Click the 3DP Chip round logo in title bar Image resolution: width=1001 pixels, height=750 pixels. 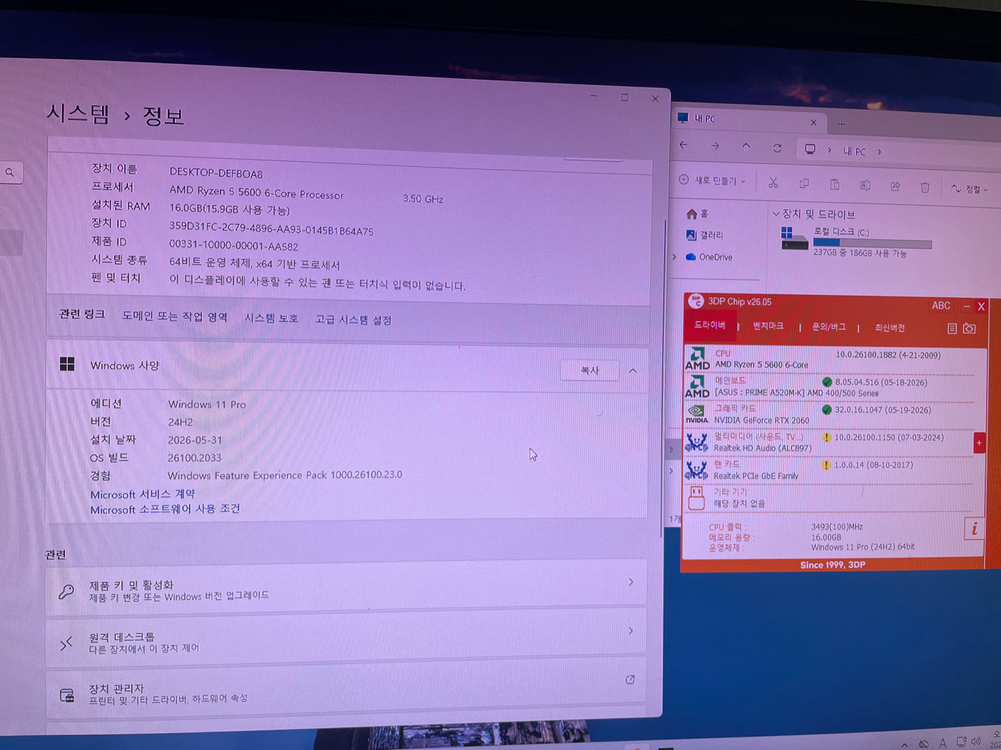[x=696, y=301]
